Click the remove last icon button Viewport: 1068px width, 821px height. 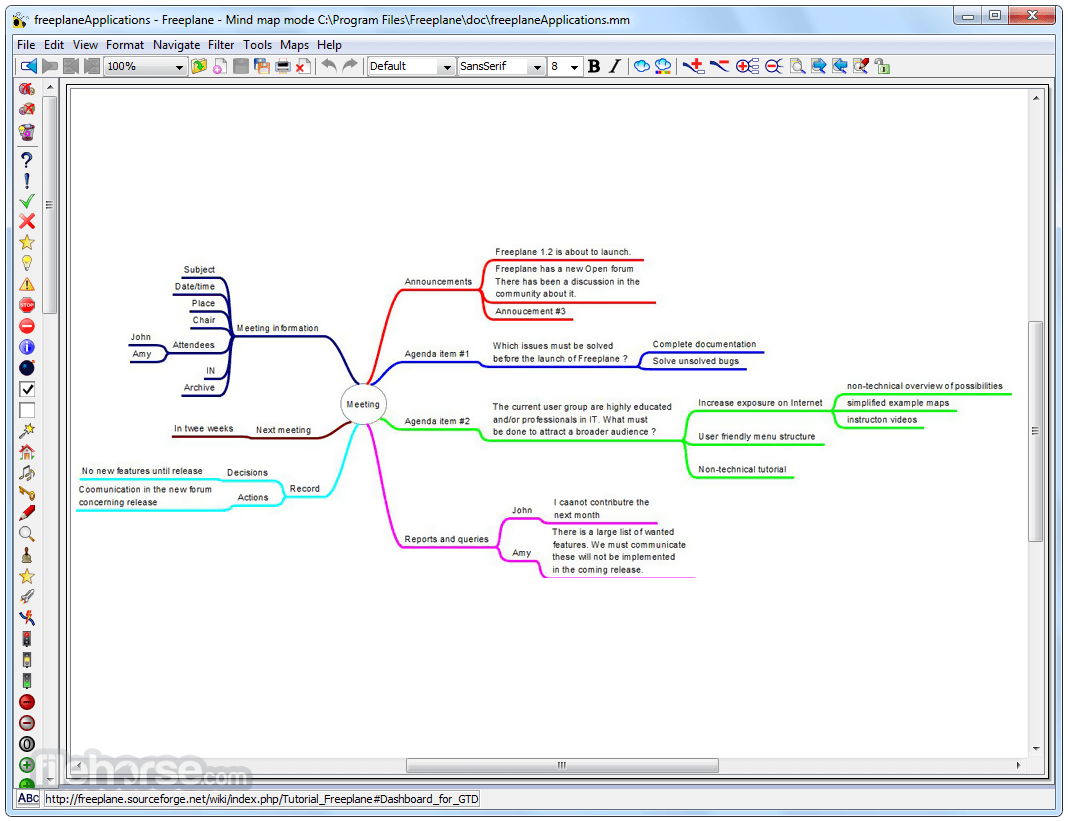point(27,109)
